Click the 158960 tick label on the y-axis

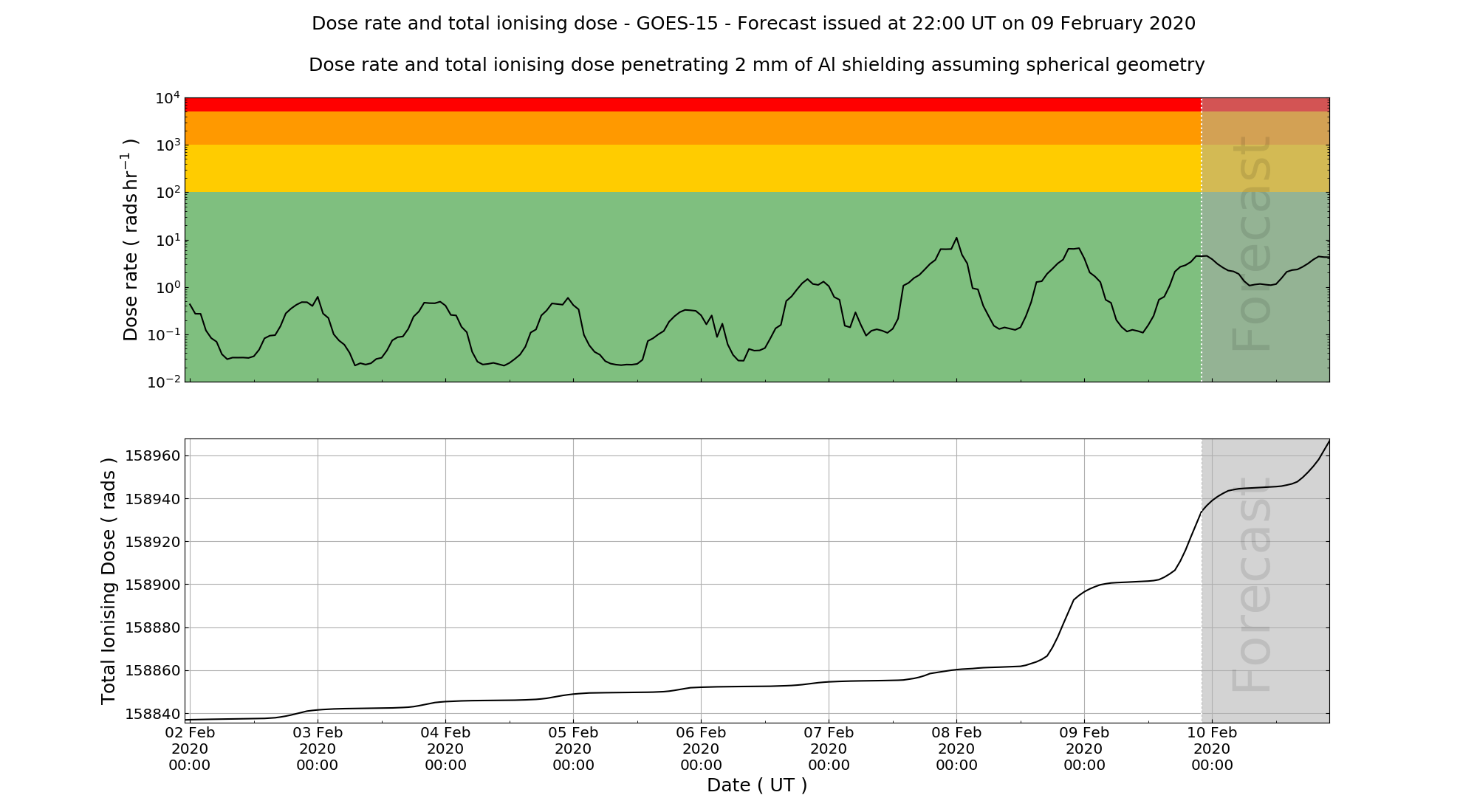(152, 455)
